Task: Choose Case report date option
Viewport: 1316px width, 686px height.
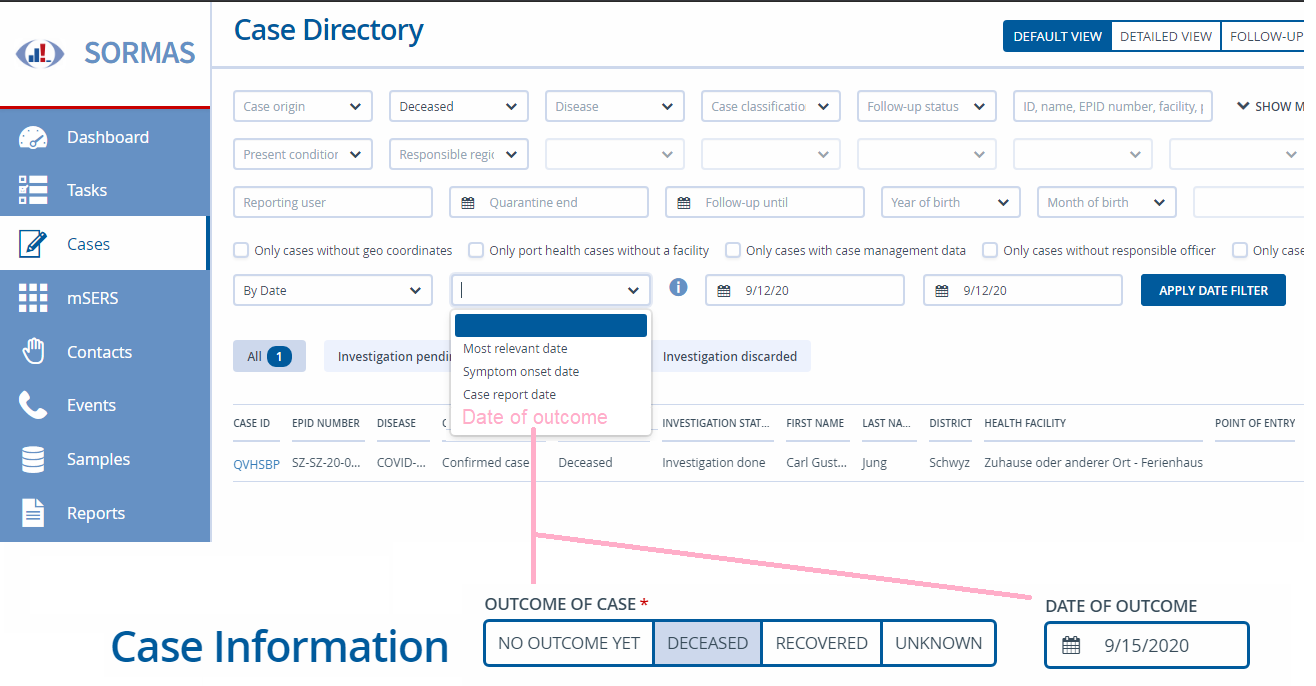Action: pos(551,395)
